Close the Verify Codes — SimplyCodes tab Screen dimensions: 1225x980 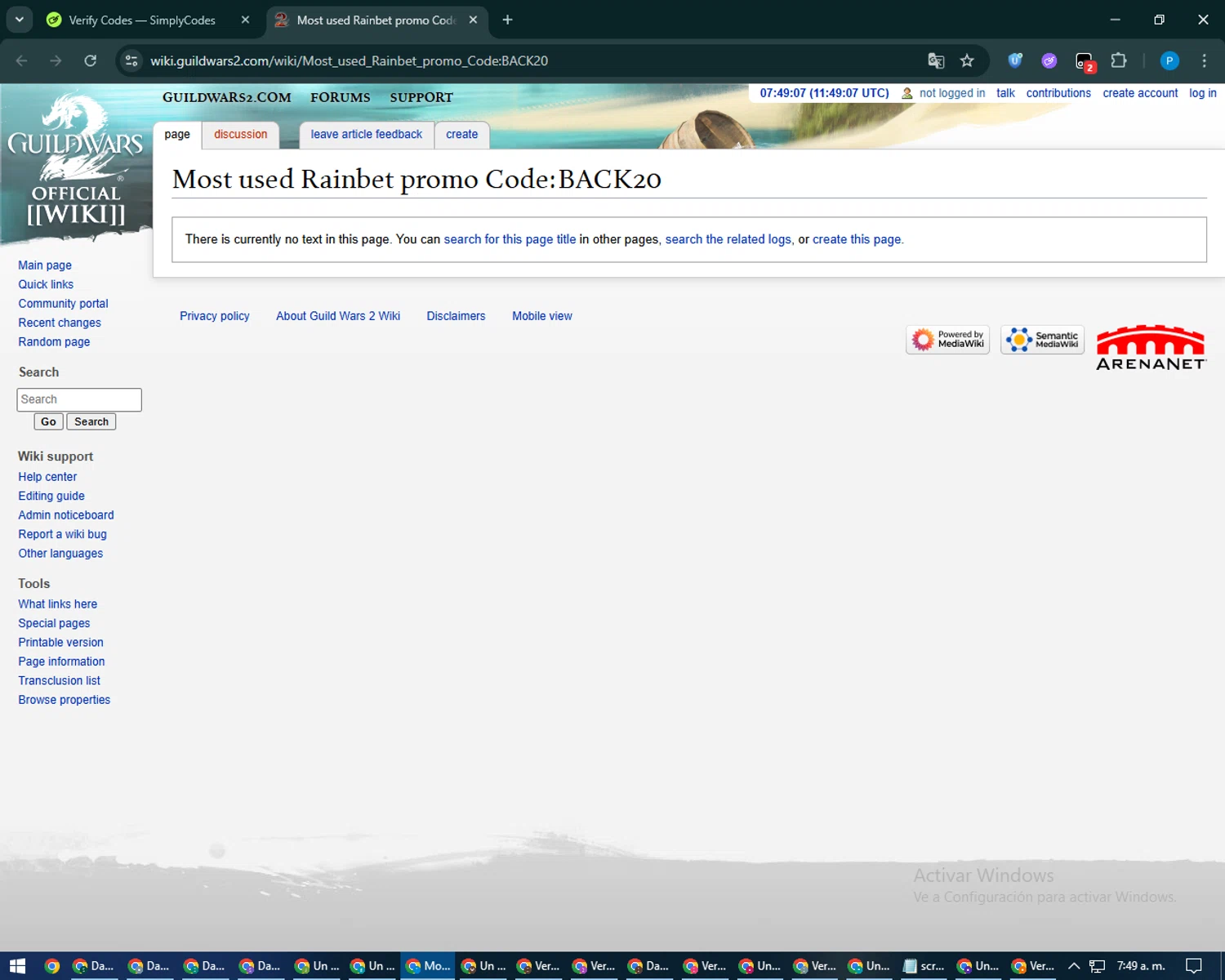pyautogui.click(x=245, y=20)
